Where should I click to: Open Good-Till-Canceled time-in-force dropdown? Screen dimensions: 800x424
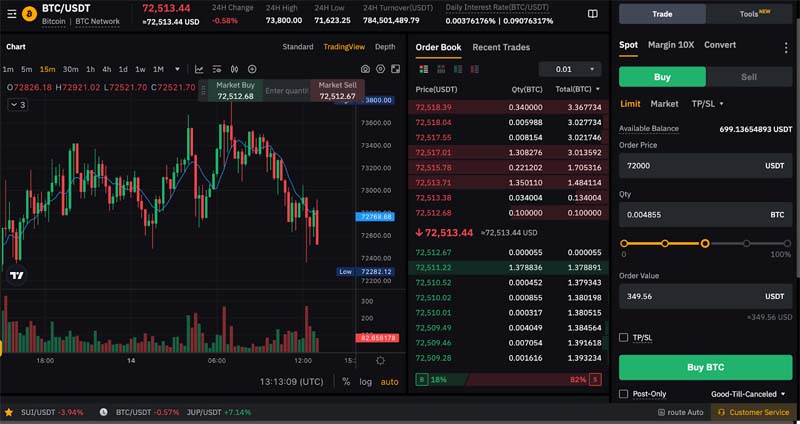coord(748,394)
